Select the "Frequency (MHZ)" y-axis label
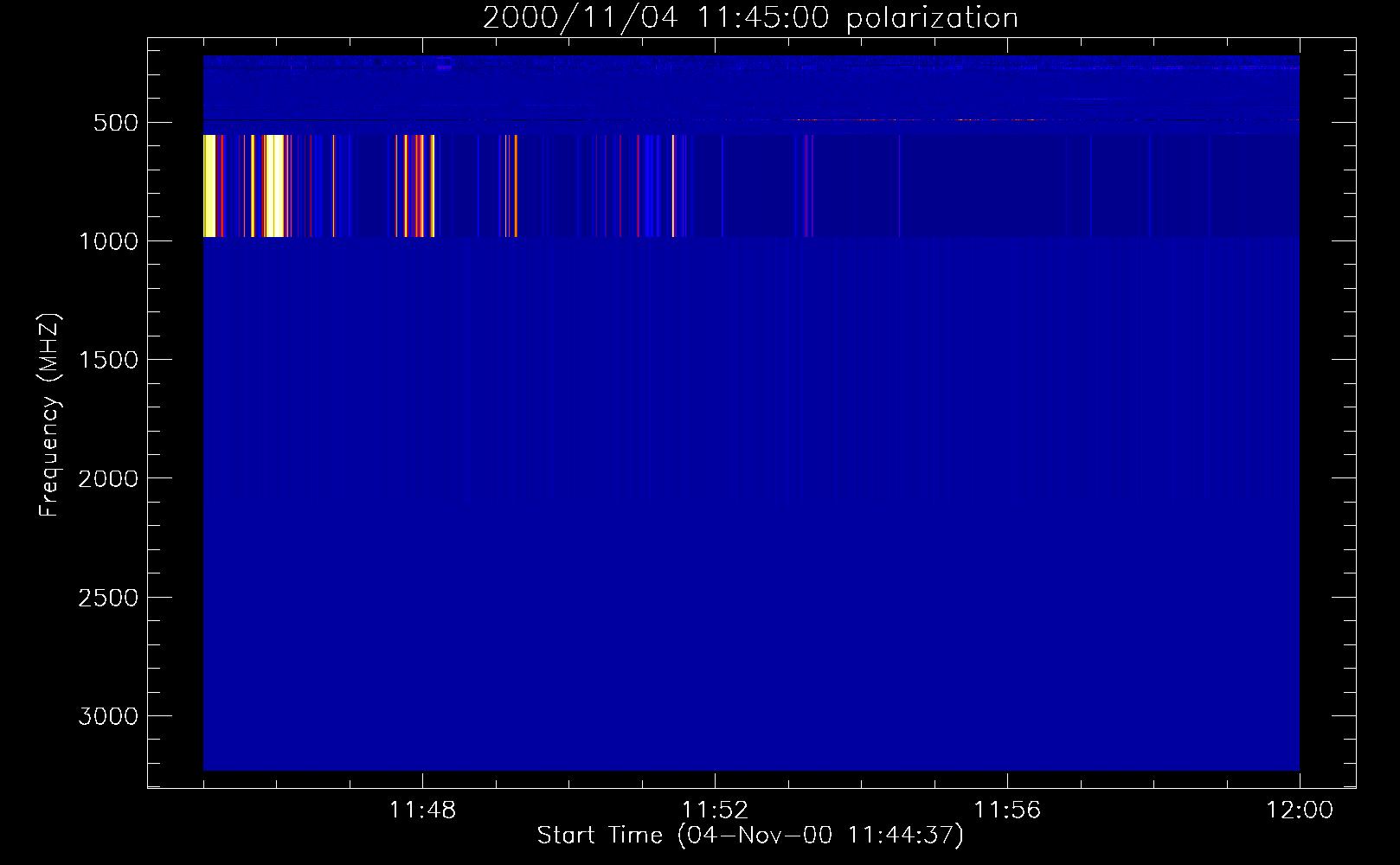Viewport: 1400px width, 865px height. tap(50, 415)
